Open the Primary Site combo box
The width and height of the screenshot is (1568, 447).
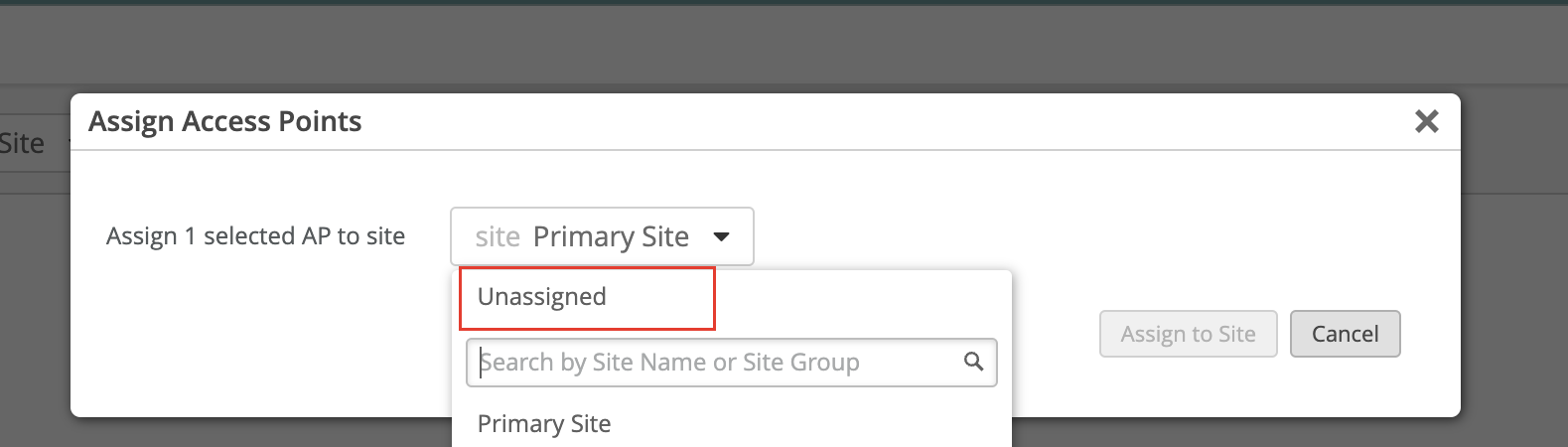pos(602,236)
